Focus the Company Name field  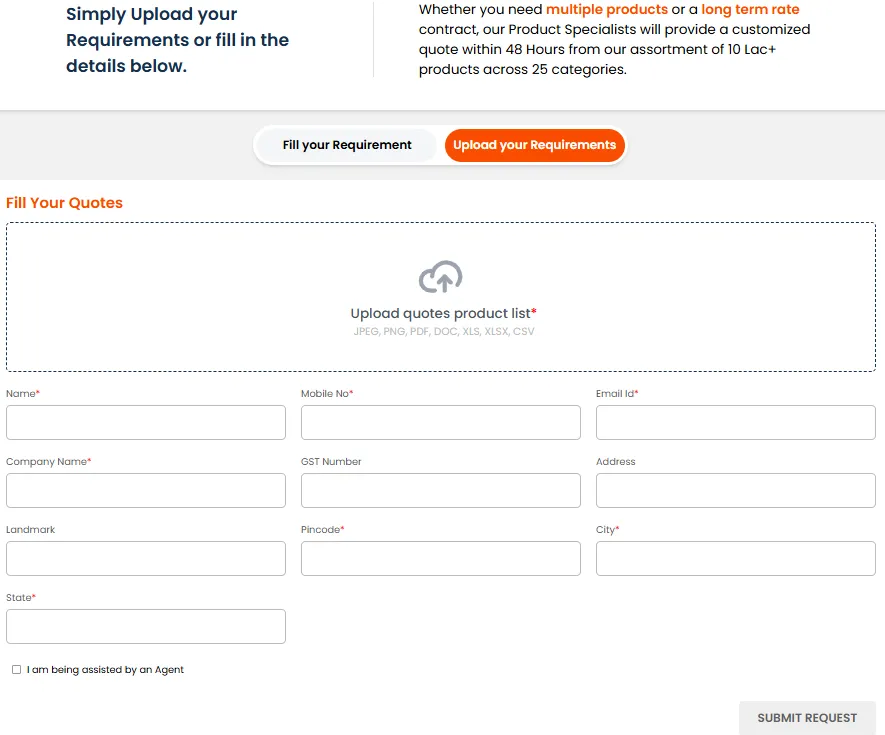[x=146, y=491]
